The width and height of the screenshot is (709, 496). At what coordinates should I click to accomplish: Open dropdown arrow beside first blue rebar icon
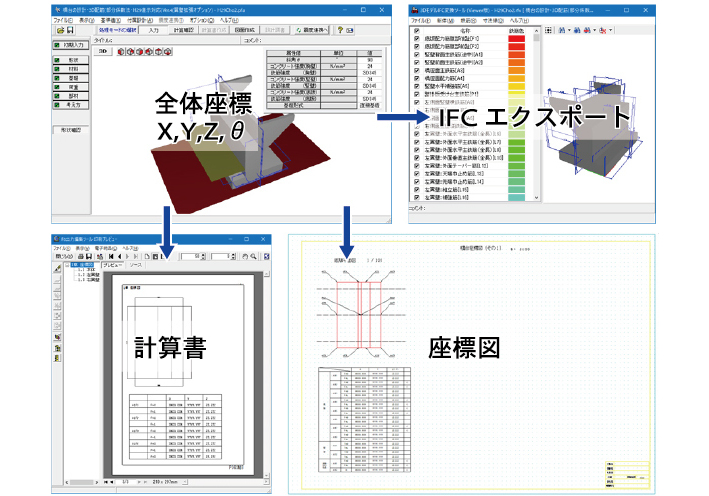[x=569, y=30]
